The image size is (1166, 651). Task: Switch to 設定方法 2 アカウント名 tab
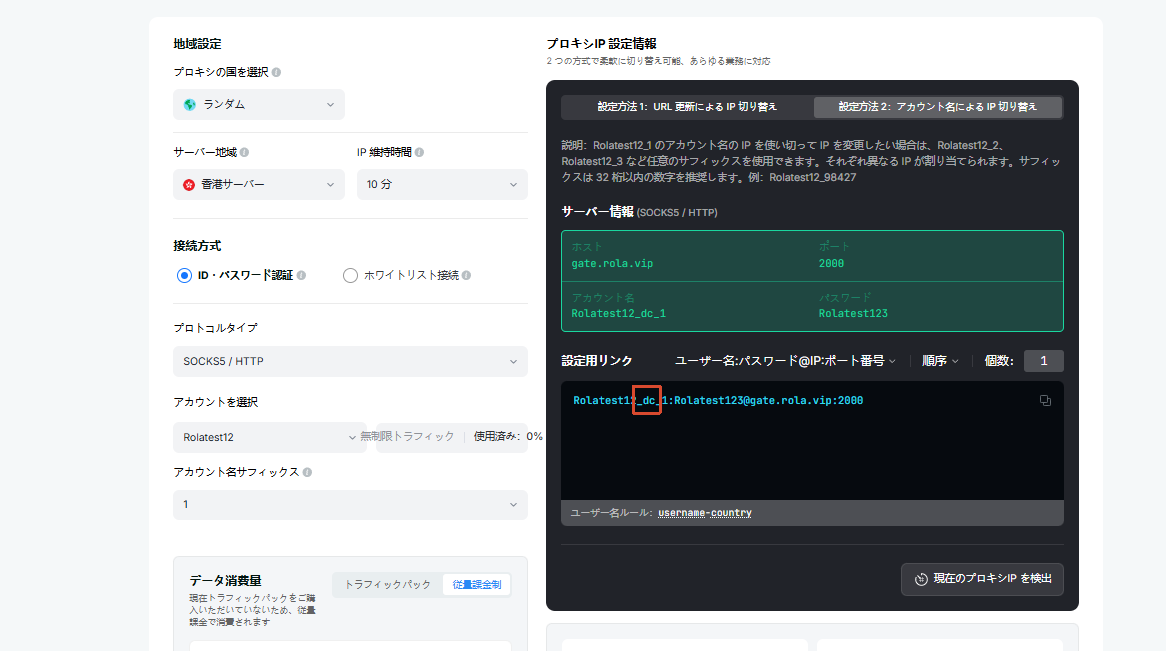click(938, 106)
